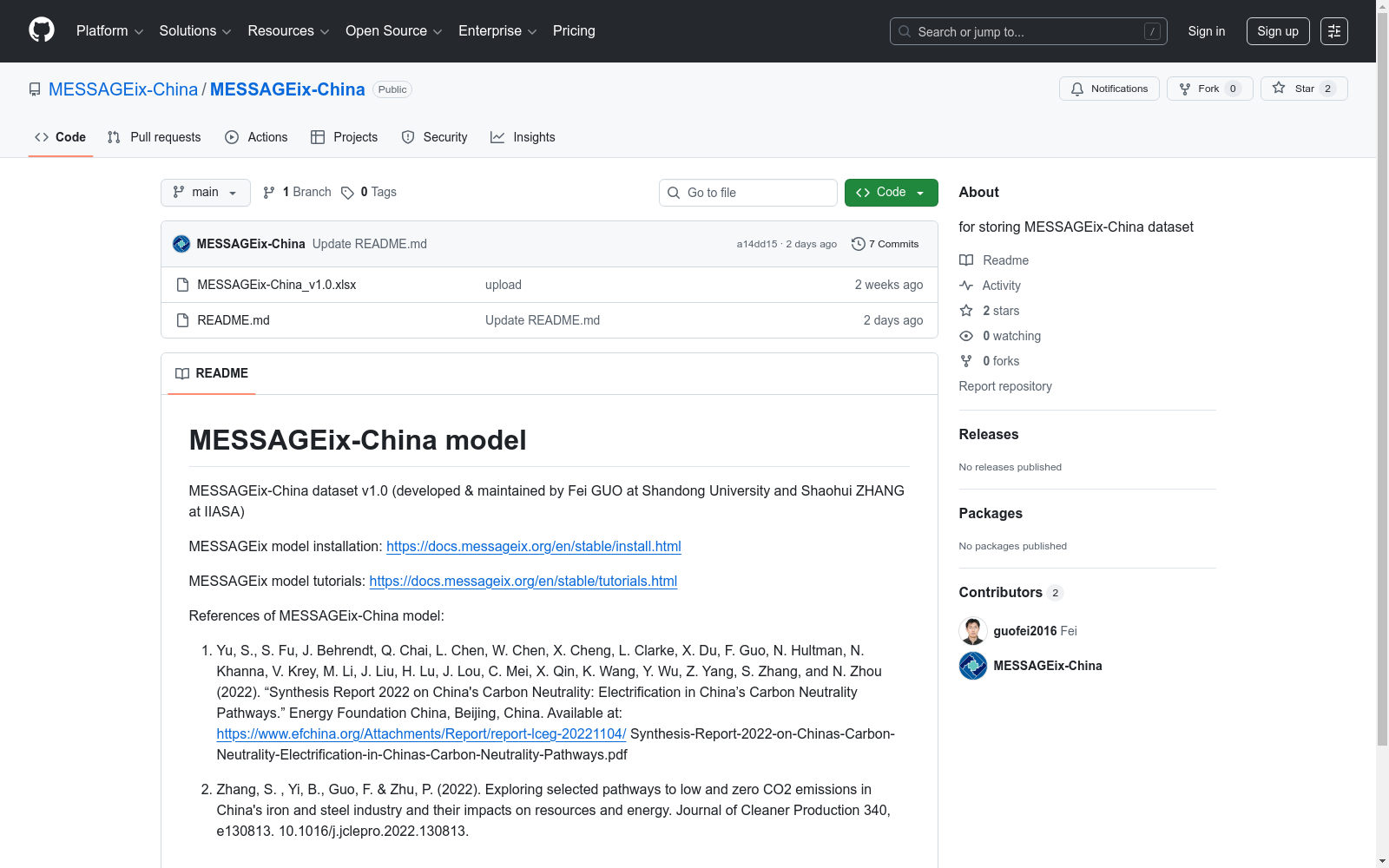
Task: Open the Actions tab
Action: pos(256,137)
